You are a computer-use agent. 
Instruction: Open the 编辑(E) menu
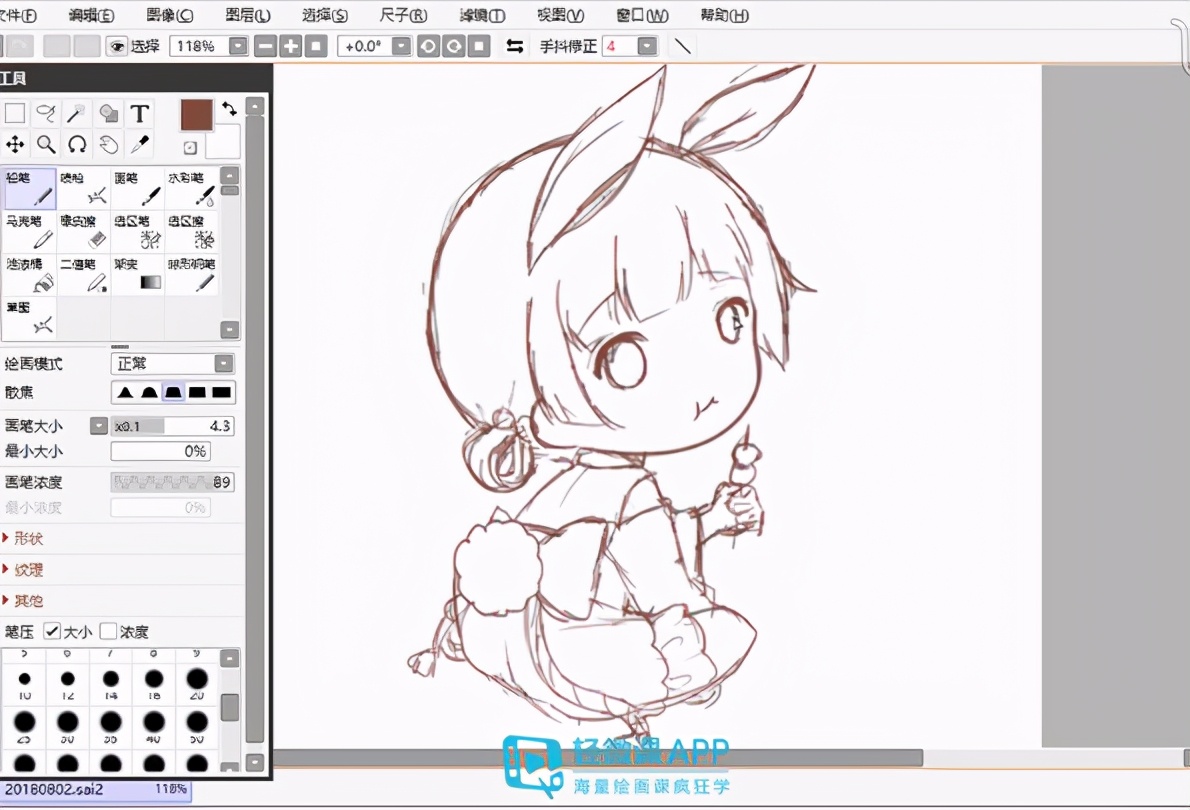coord(91,15)
